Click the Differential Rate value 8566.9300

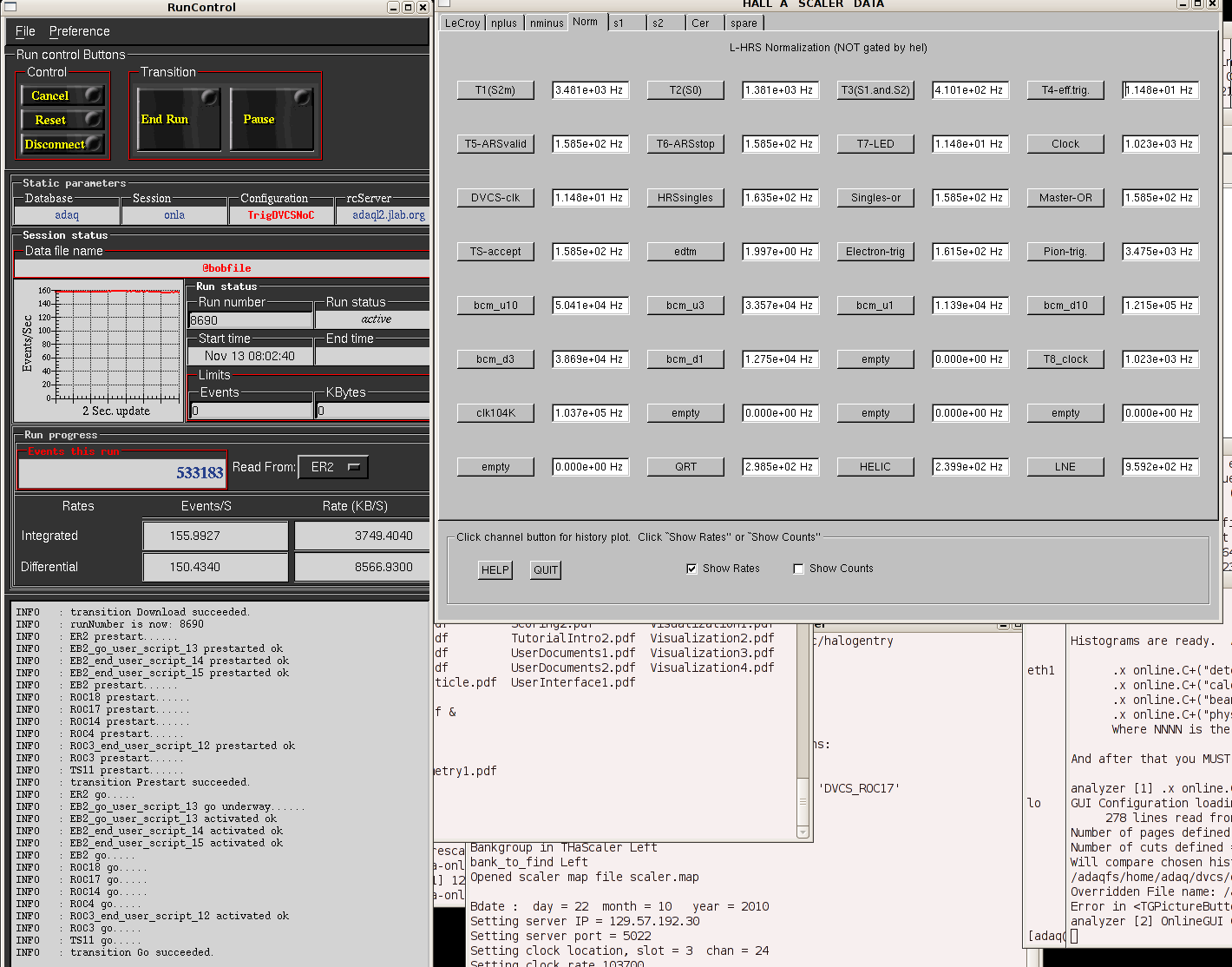pyautogui.click(x=363, y=567)
